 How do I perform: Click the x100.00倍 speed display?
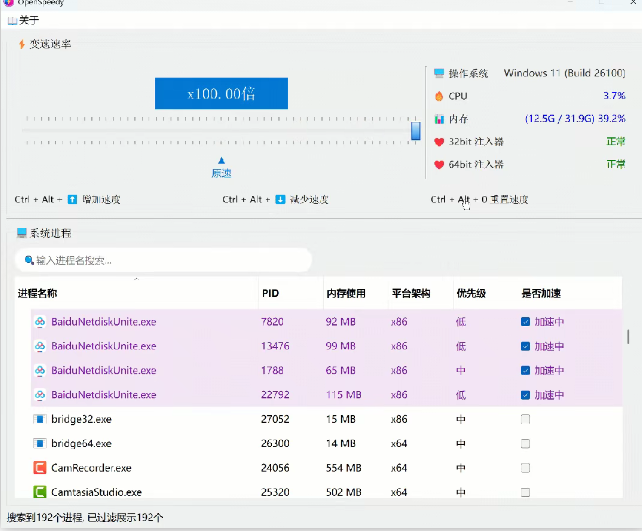point(221,94)
